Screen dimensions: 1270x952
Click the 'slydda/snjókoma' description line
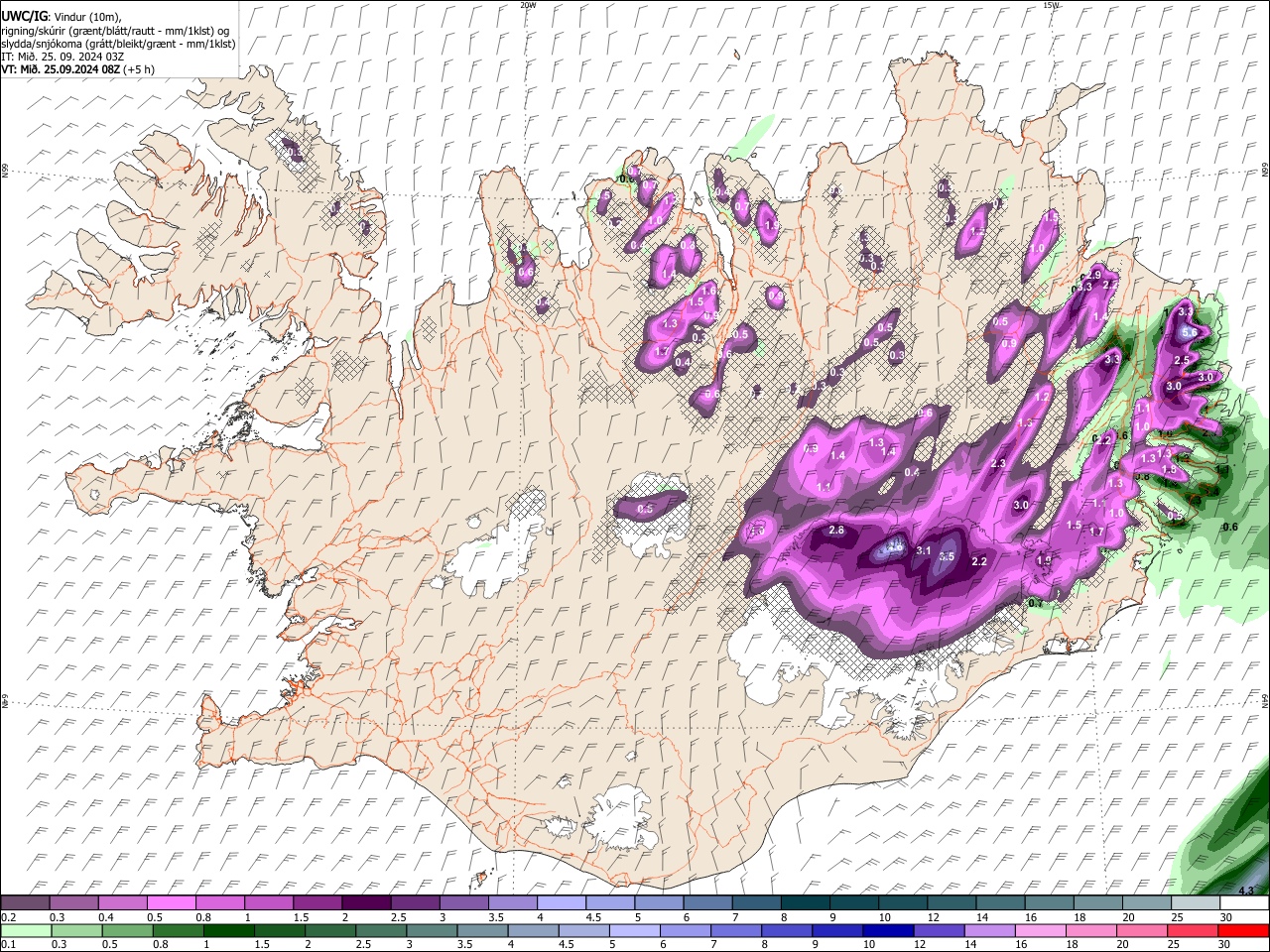[x=118, y=44]
